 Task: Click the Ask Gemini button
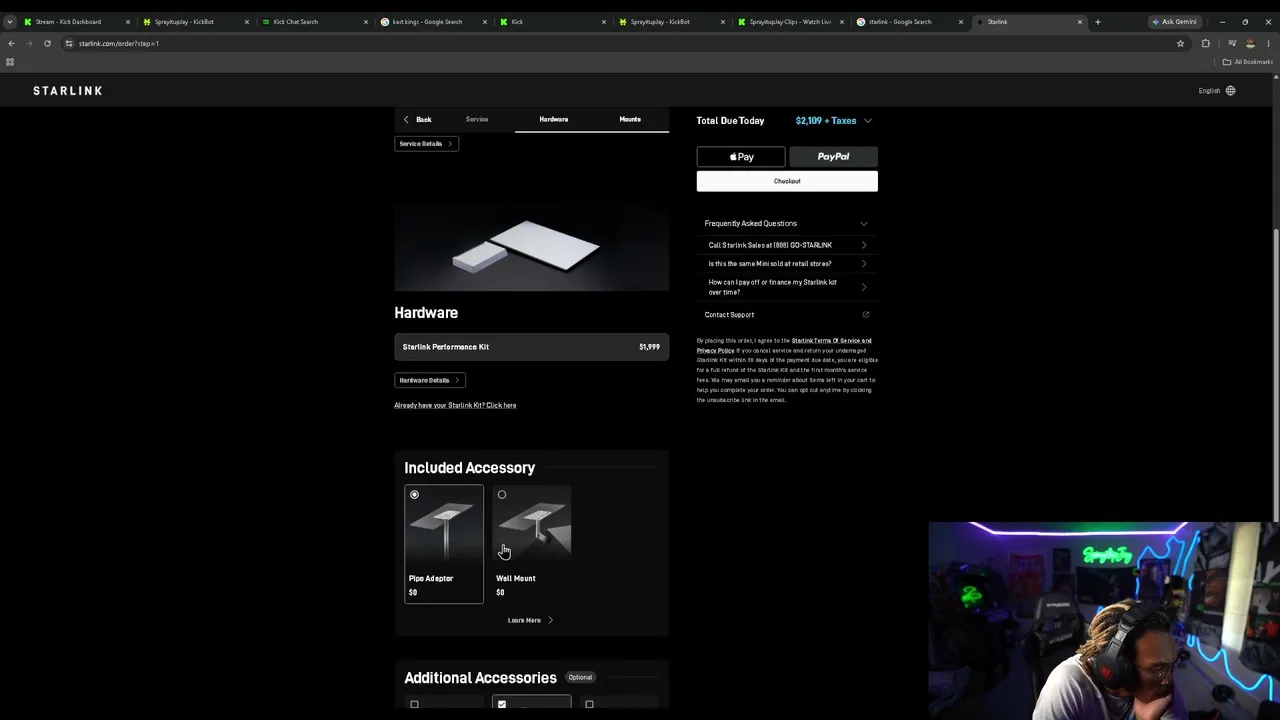(1174, 21)
